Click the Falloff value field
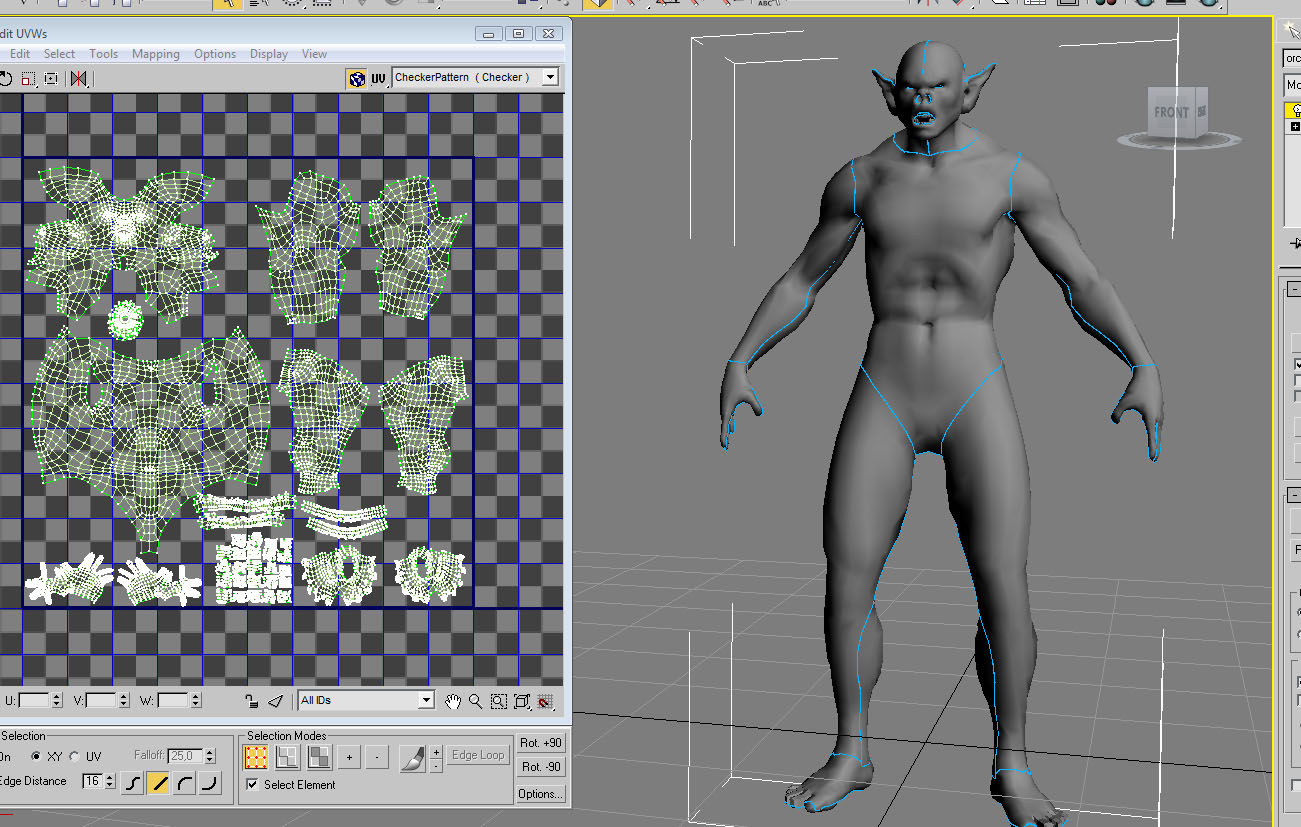1301x827 pixels. [185, 756]
